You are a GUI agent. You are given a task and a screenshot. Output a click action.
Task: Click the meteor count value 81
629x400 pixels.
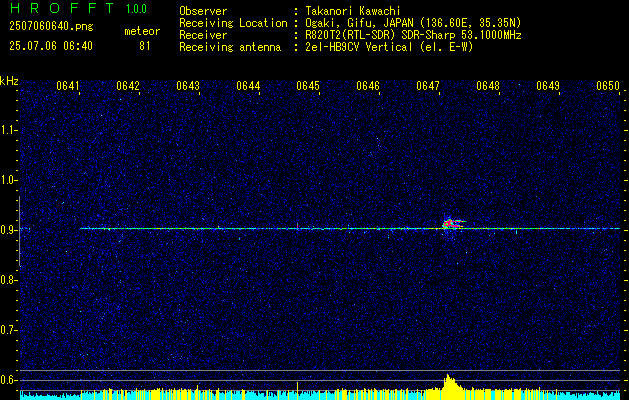click(x=145, y=46)
